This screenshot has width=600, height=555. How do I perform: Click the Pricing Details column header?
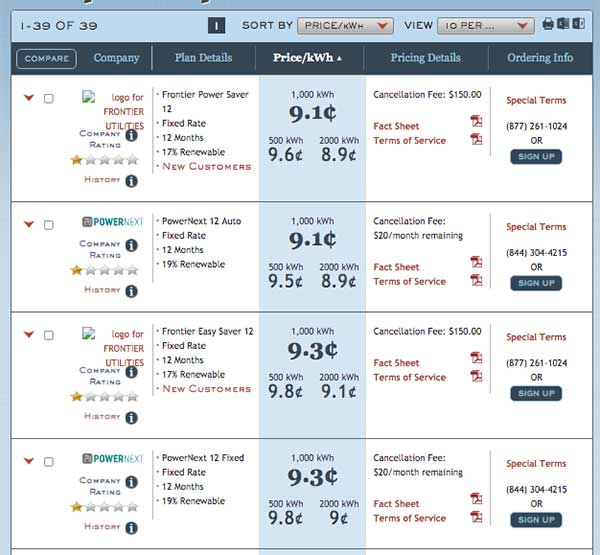(426, 58)
